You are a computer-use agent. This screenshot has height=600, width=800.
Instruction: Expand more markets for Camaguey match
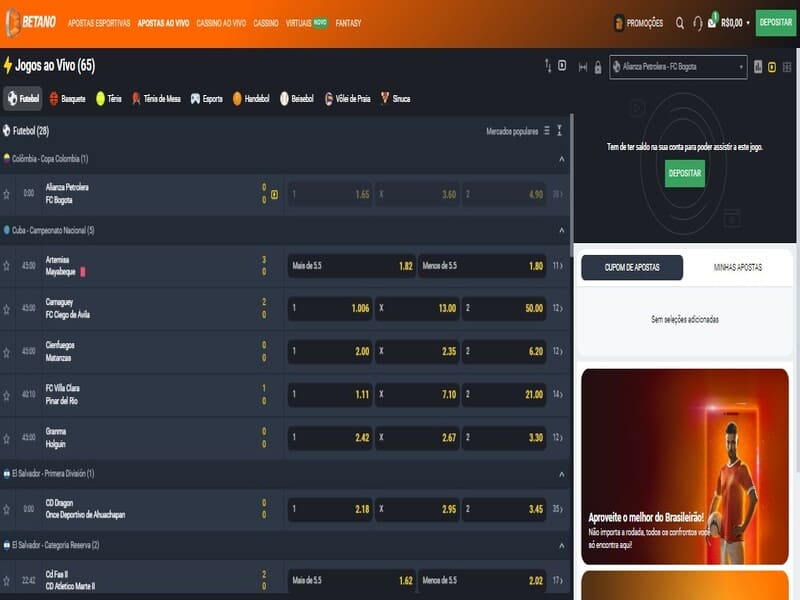[557, 308]
